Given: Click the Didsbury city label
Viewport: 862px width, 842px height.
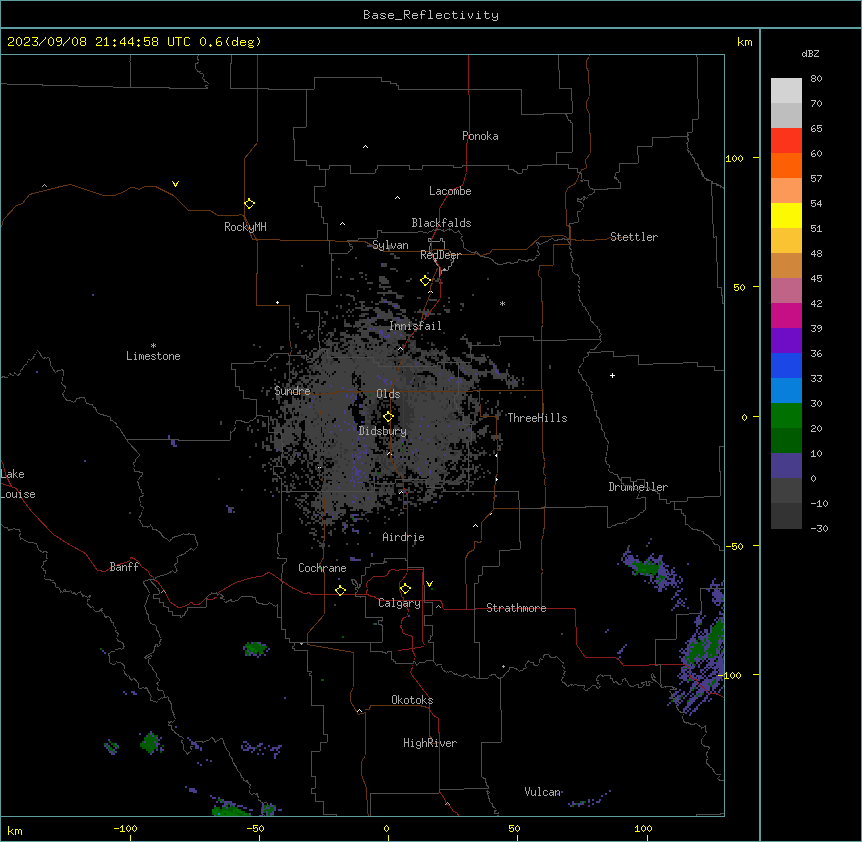Looking at the screenshot, I should coord(383,431).
